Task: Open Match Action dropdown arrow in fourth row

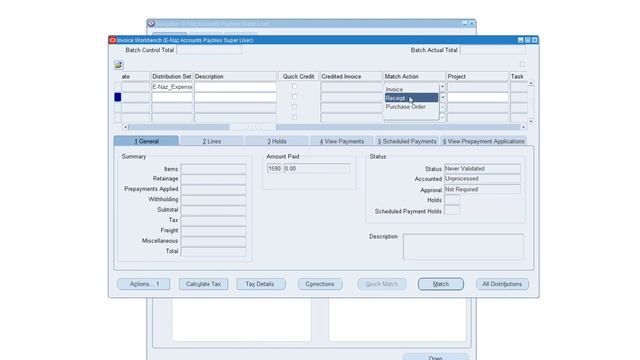Action: [x=442, y=118]
